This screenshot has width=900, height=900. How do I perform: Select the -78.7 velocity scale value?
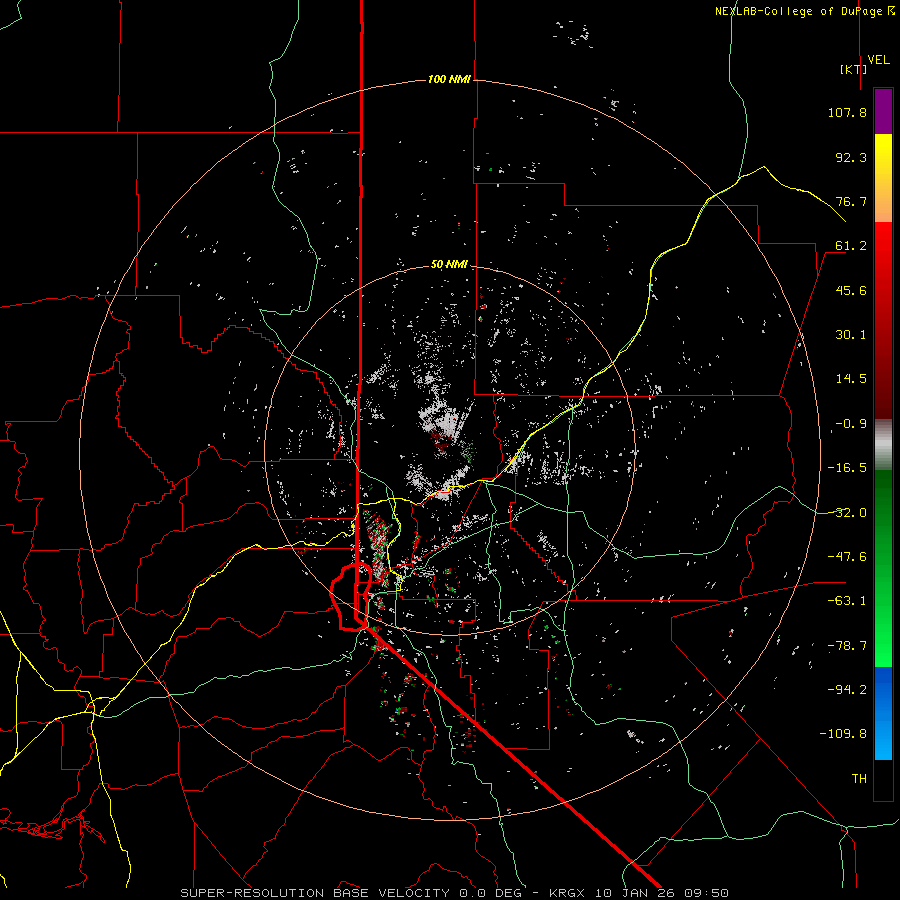(x=847, y=646)
